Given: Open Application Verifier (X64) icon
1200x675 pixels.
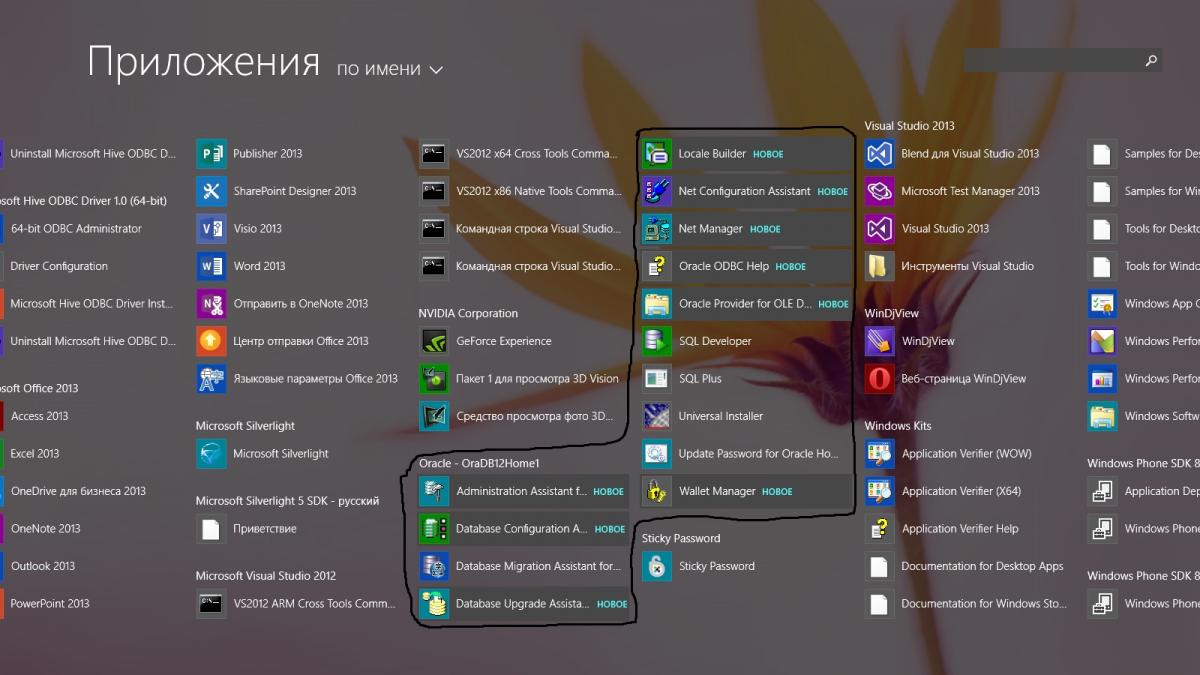Looking at the screenshot, I should point(879,491).
